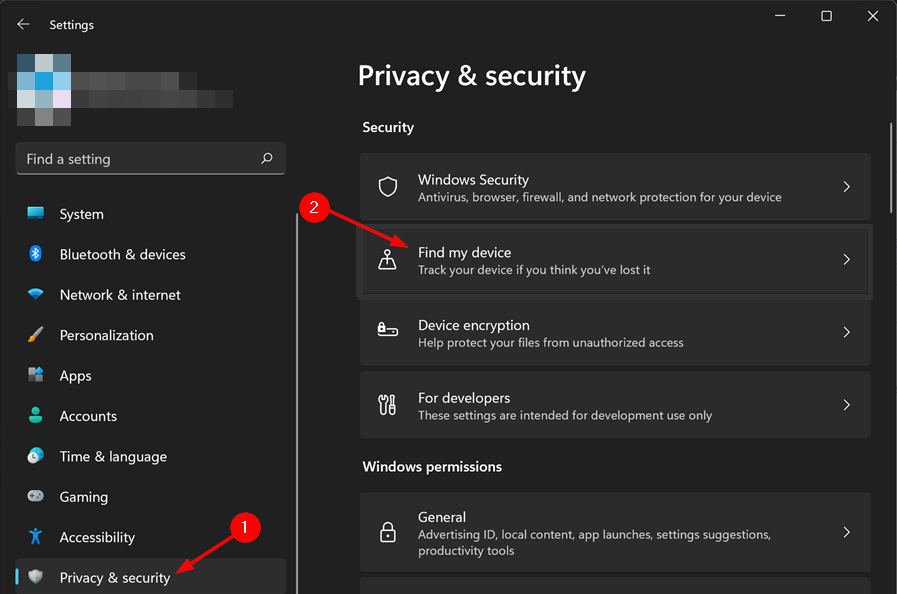Click the Bluetooth icon in sidebar
This screenshot has width=897, height=594.
coord(35,254)
